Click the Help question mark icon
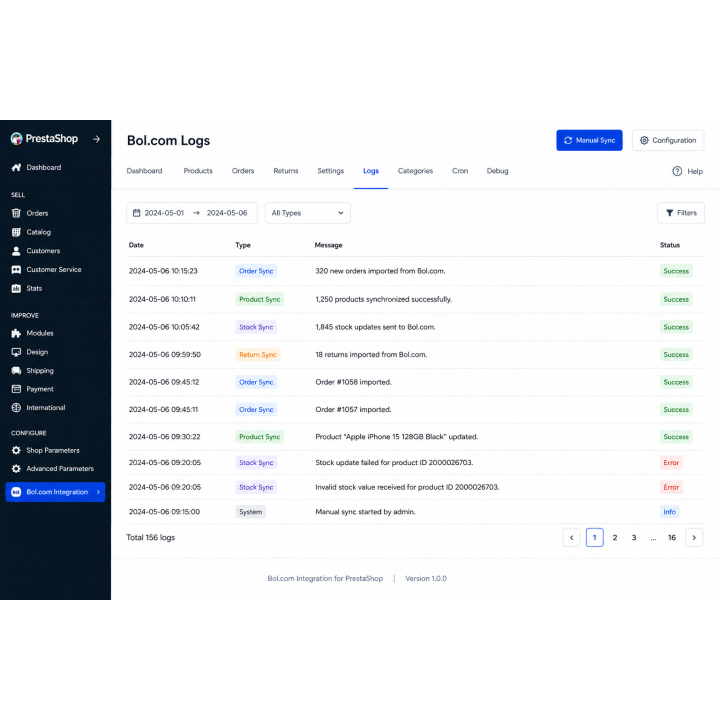The image size is (720, 720). click(677, 171)
